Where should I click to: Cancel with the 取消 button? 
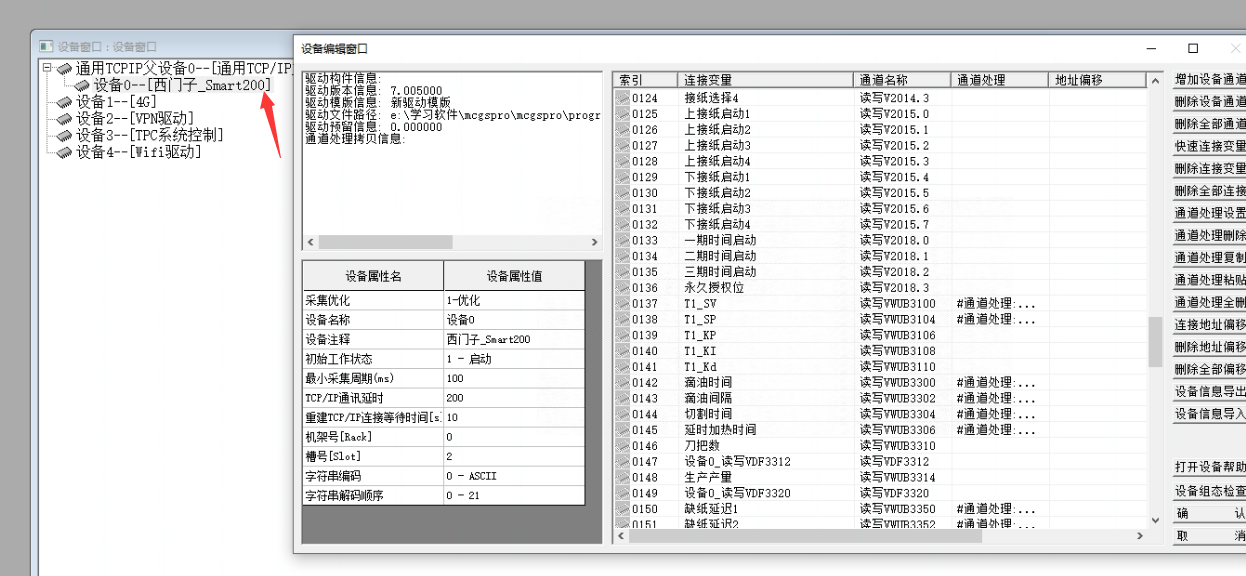click(1209, 536)
